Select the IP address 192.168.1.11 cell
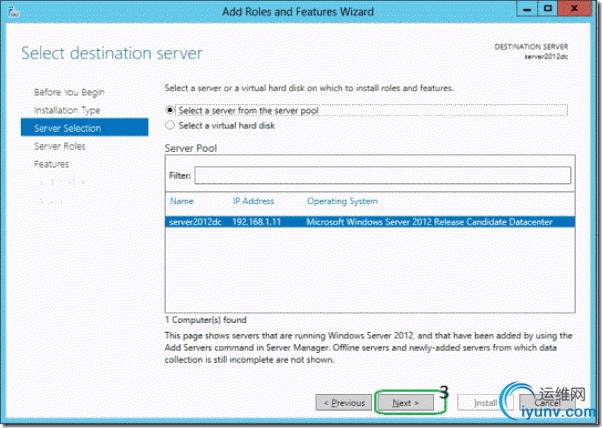 pyautogui.click(x=256, y=222)
